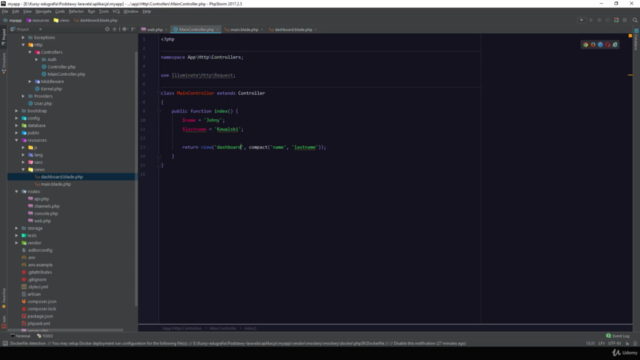Select User.php in project tree
Screen dimensions: 640x360
(x=43, y=104)
